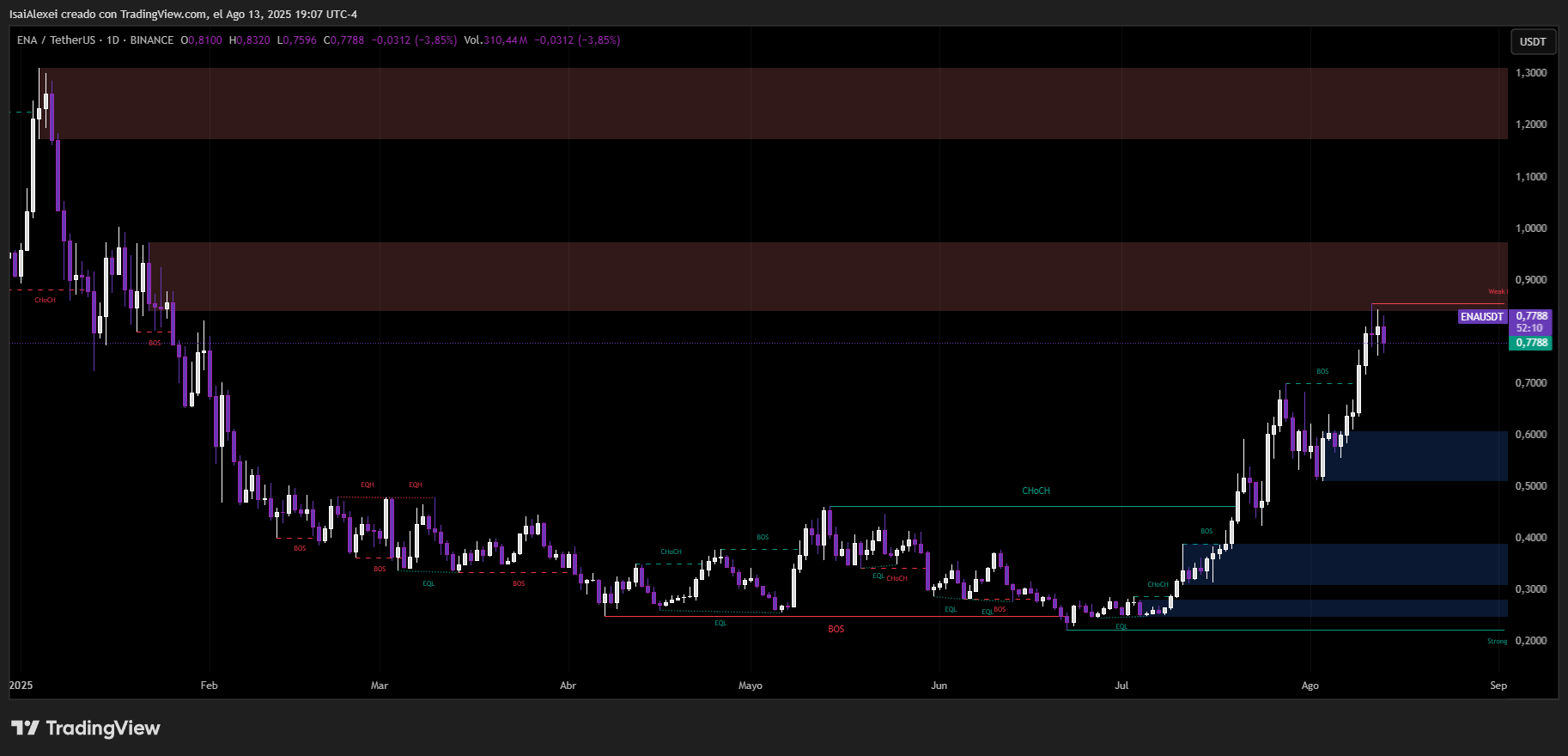Click the IsaiAlexei TradingView.com header text

pyautogui.click(x=183, y=15)
